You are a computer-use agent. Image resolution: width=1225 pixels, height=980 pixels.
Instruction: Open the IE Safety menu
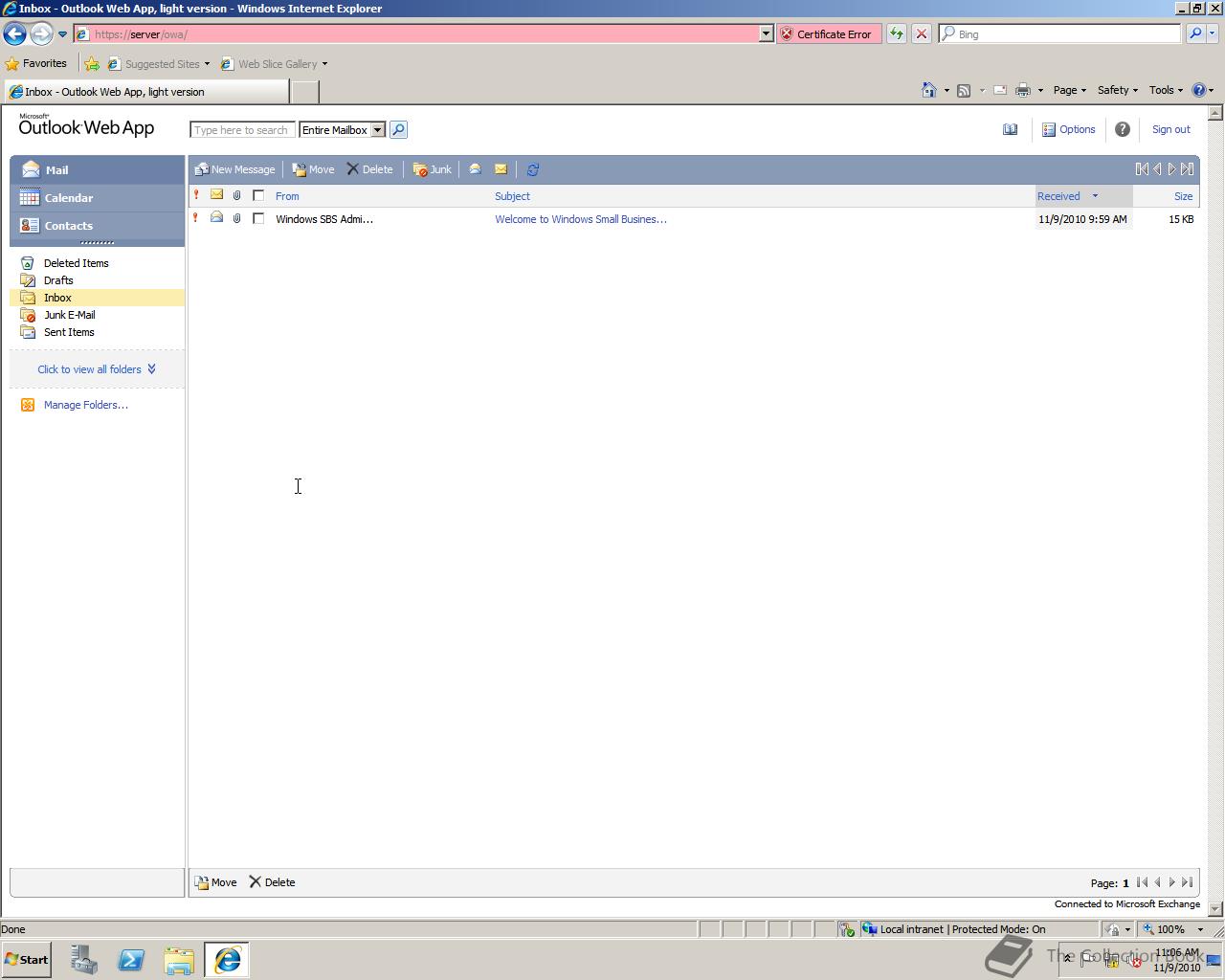pos(1117,90)
